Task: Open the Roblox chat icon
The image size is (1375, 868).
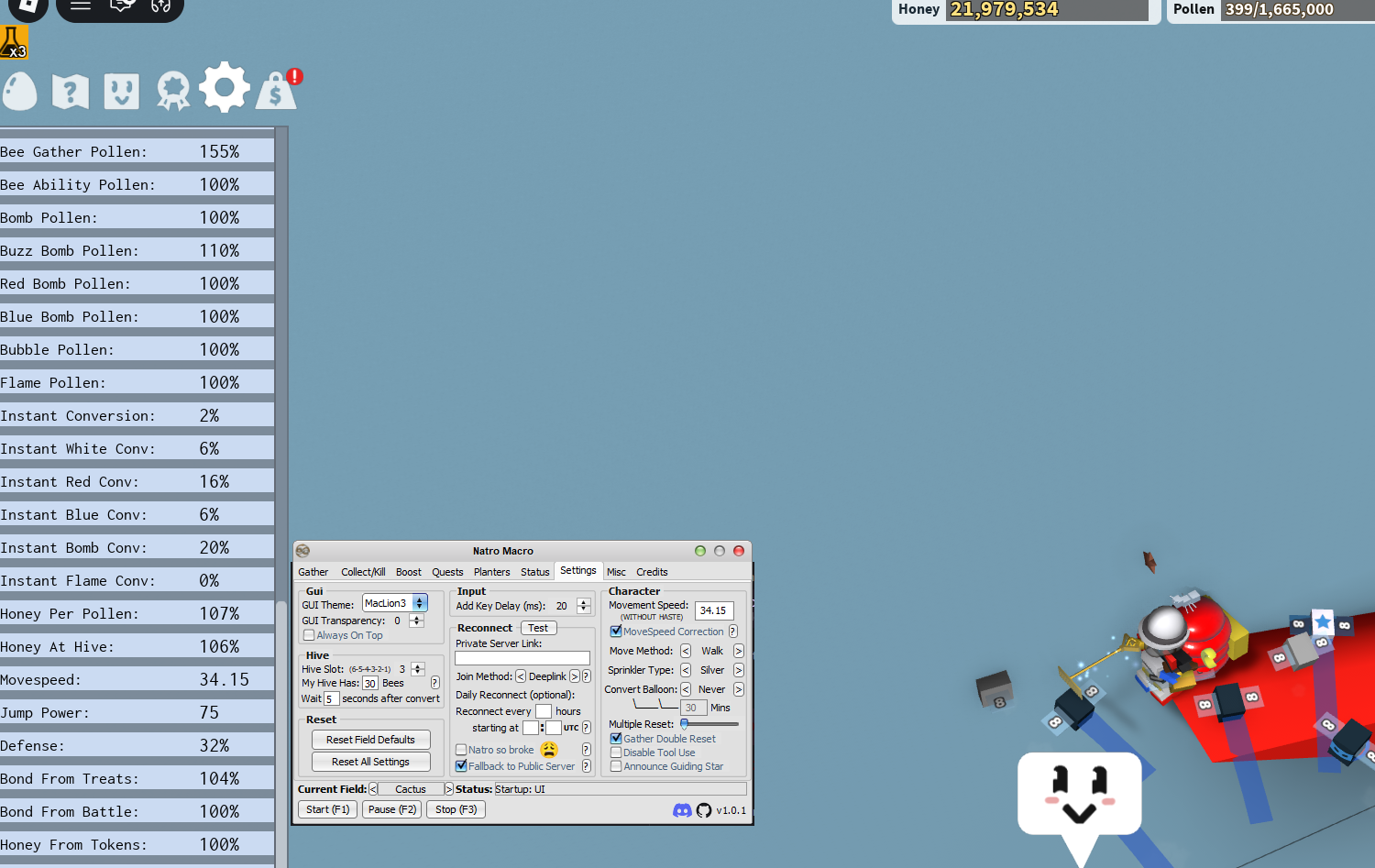Action: (121, 5)
